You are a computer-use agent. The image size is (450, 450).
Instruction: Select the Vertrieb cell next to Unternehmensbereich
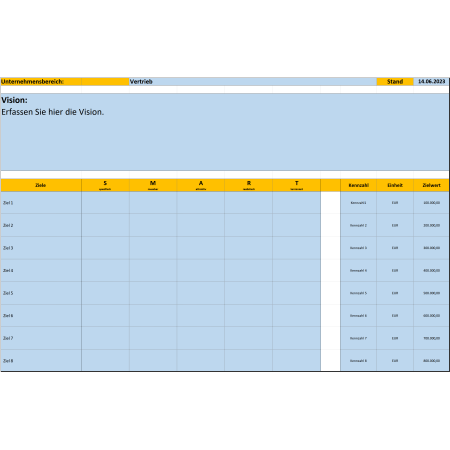click(x=253, y=82)
